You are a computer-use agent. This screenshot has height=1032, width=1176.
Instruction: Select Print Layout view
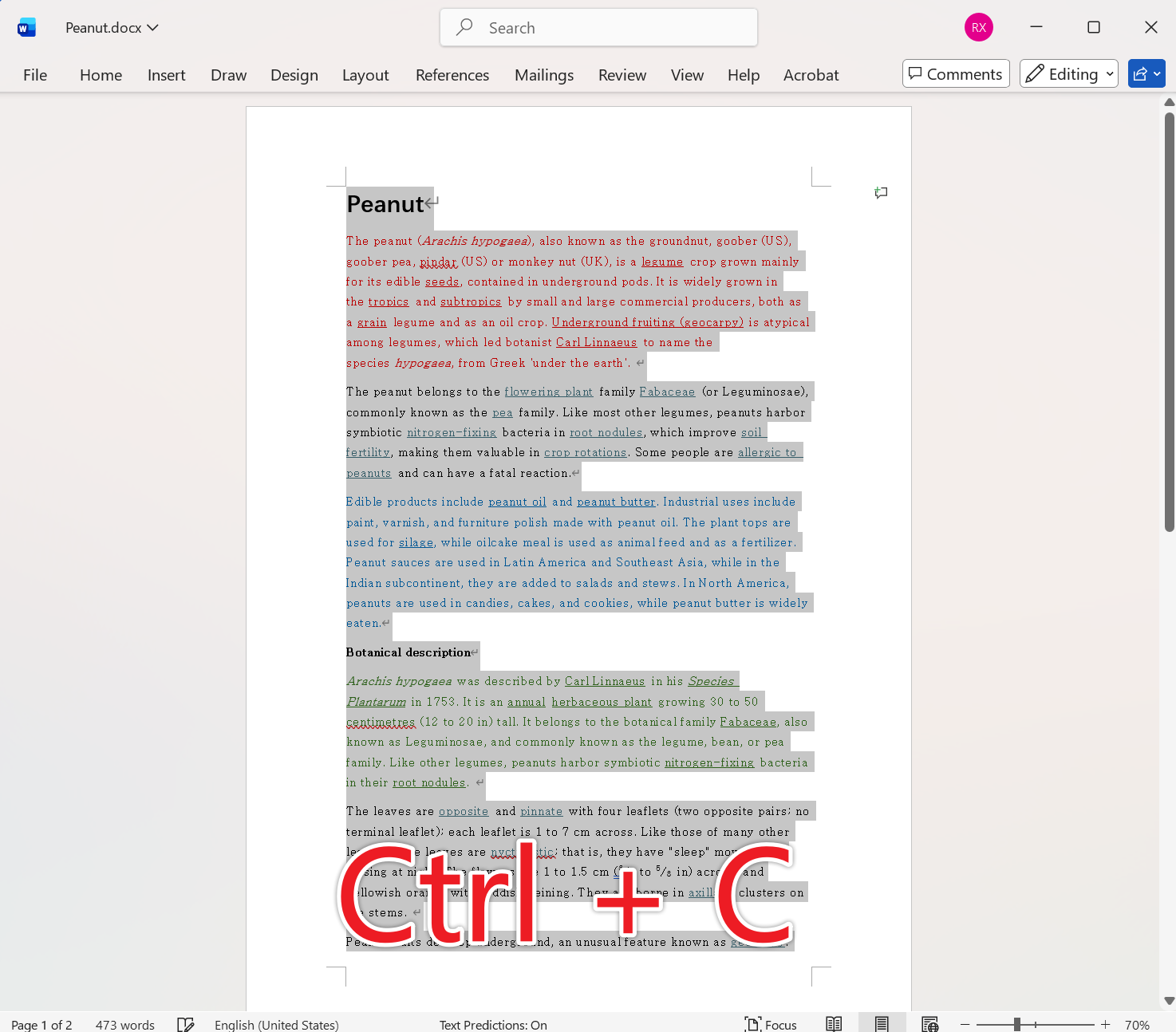click(882, 1023)
